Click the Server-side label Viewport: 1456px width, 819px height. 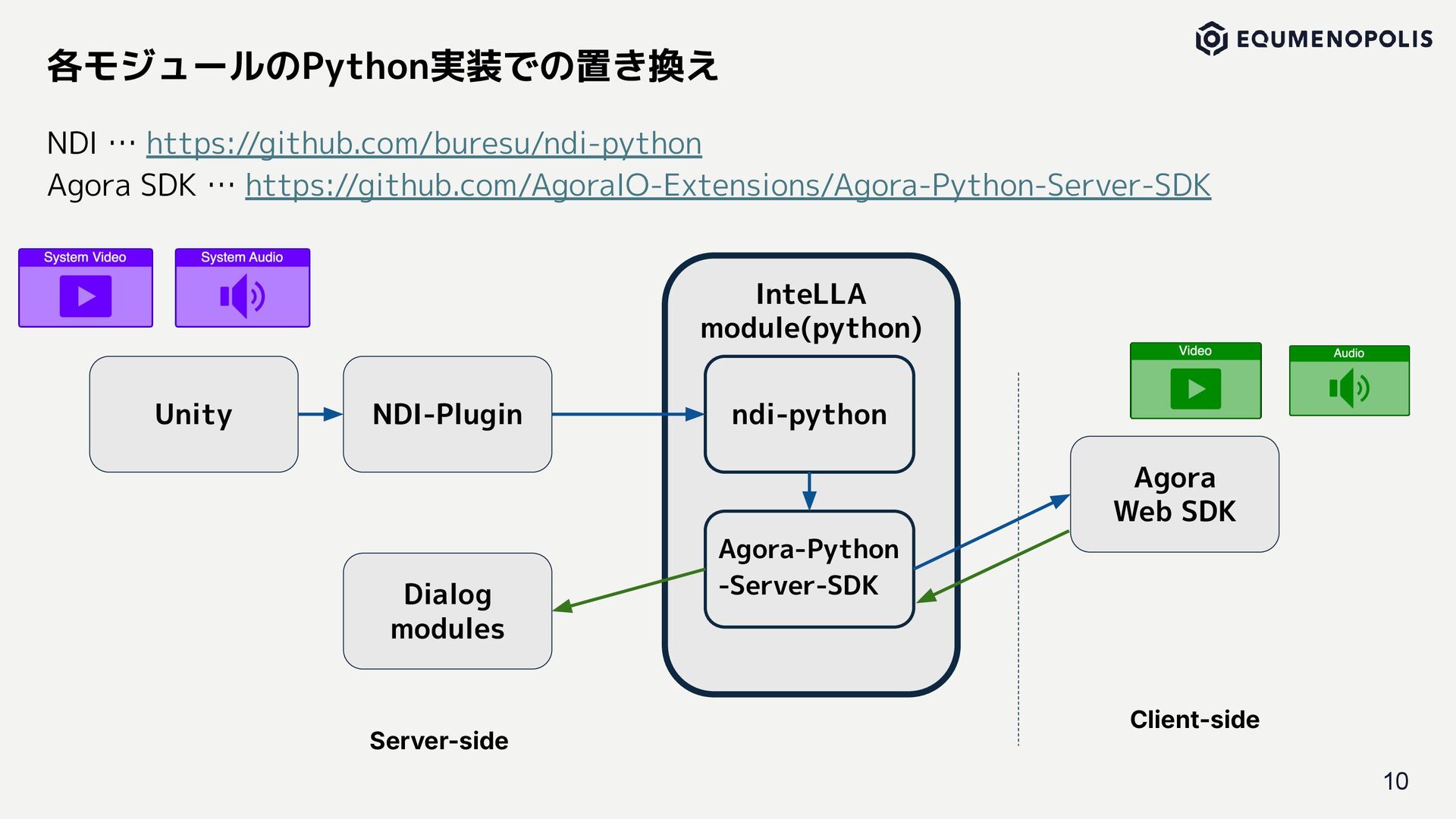(439, 741)
